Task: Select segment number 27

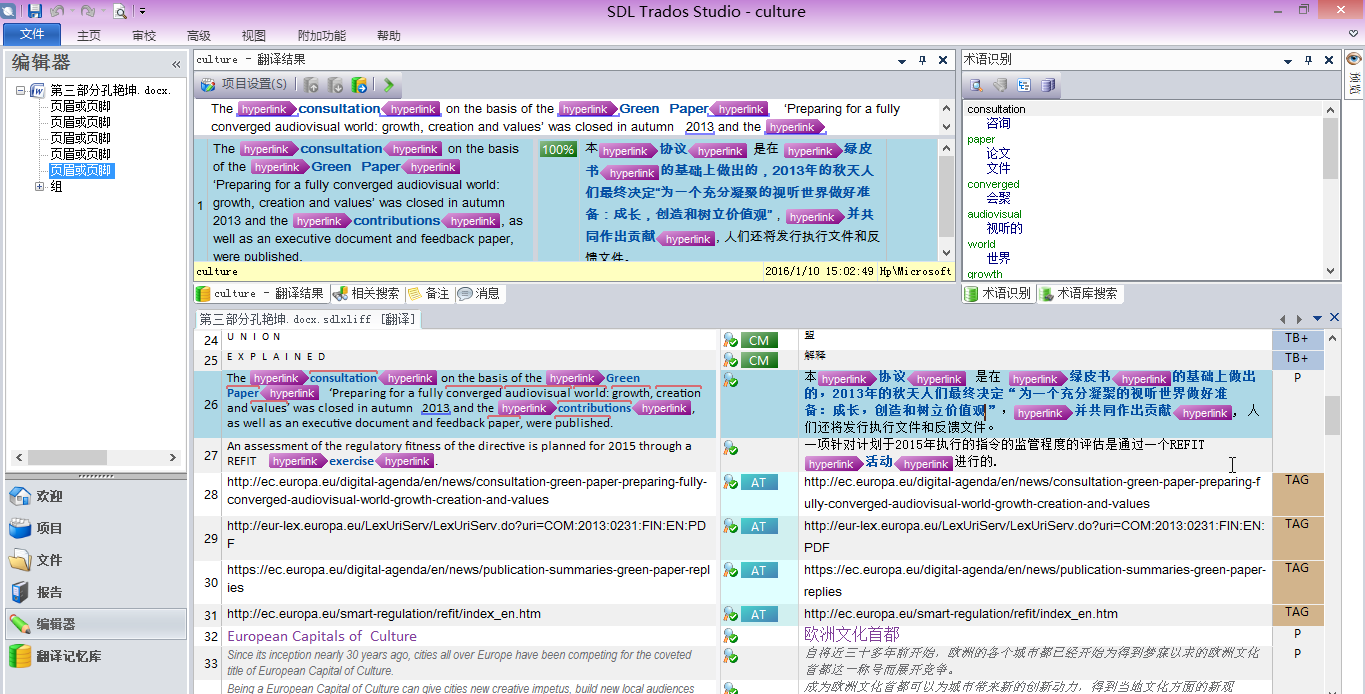Action: point(210,455)
